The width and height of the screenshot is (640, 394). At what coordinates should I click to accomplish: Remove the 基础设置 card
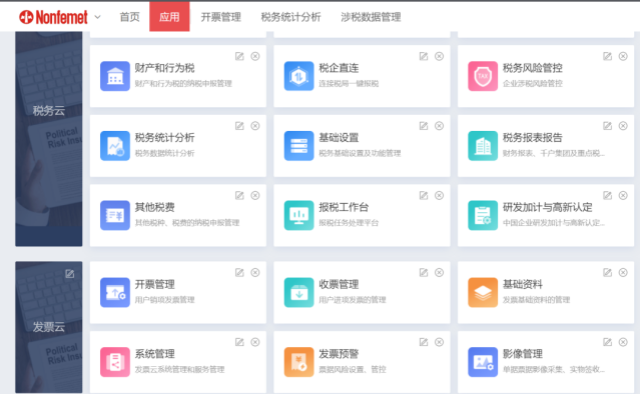click(x=439, y=126)
